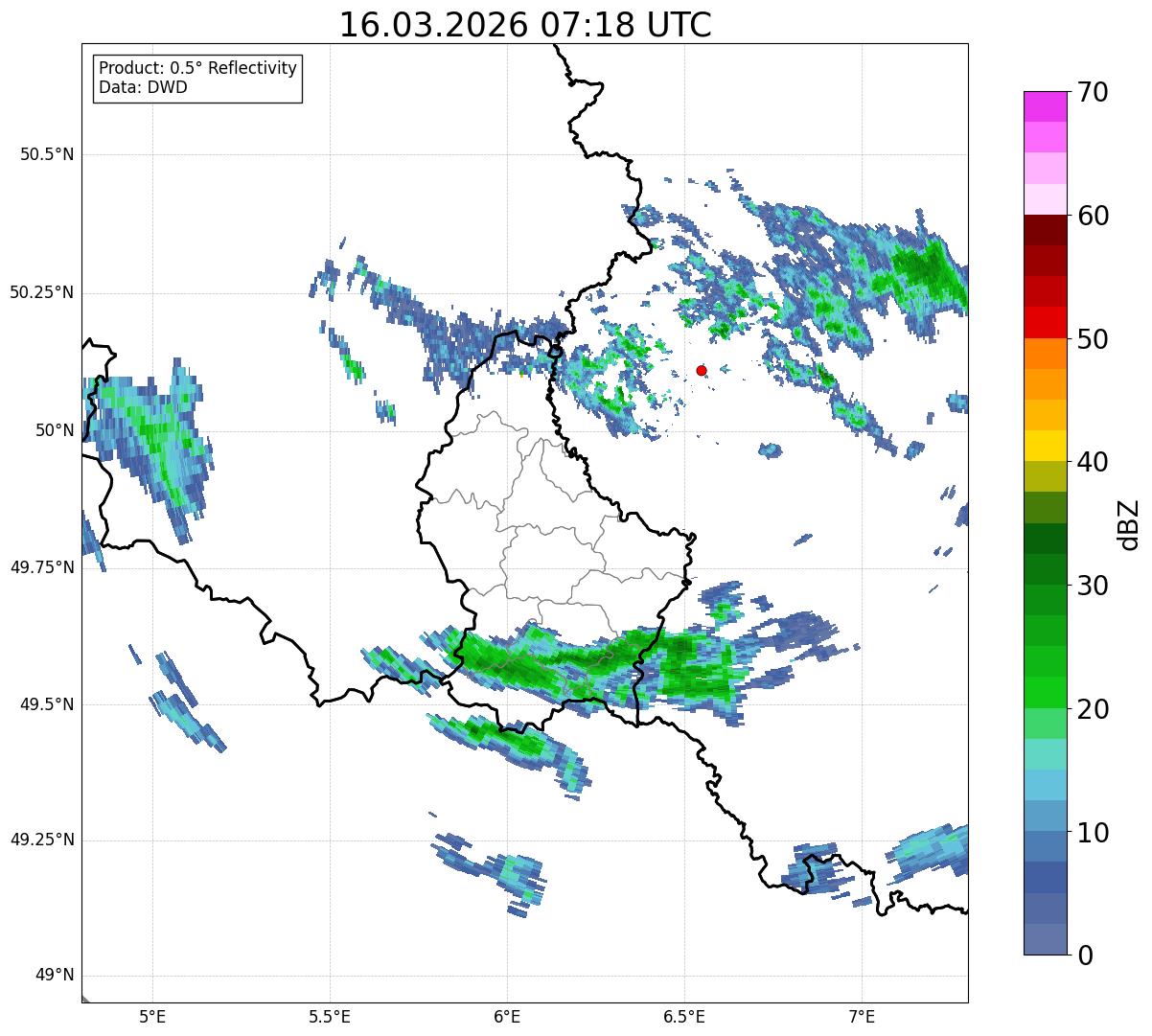Click the Data: DWD label
This screenshot has width=1152, height=1036.
coord(143,87)
